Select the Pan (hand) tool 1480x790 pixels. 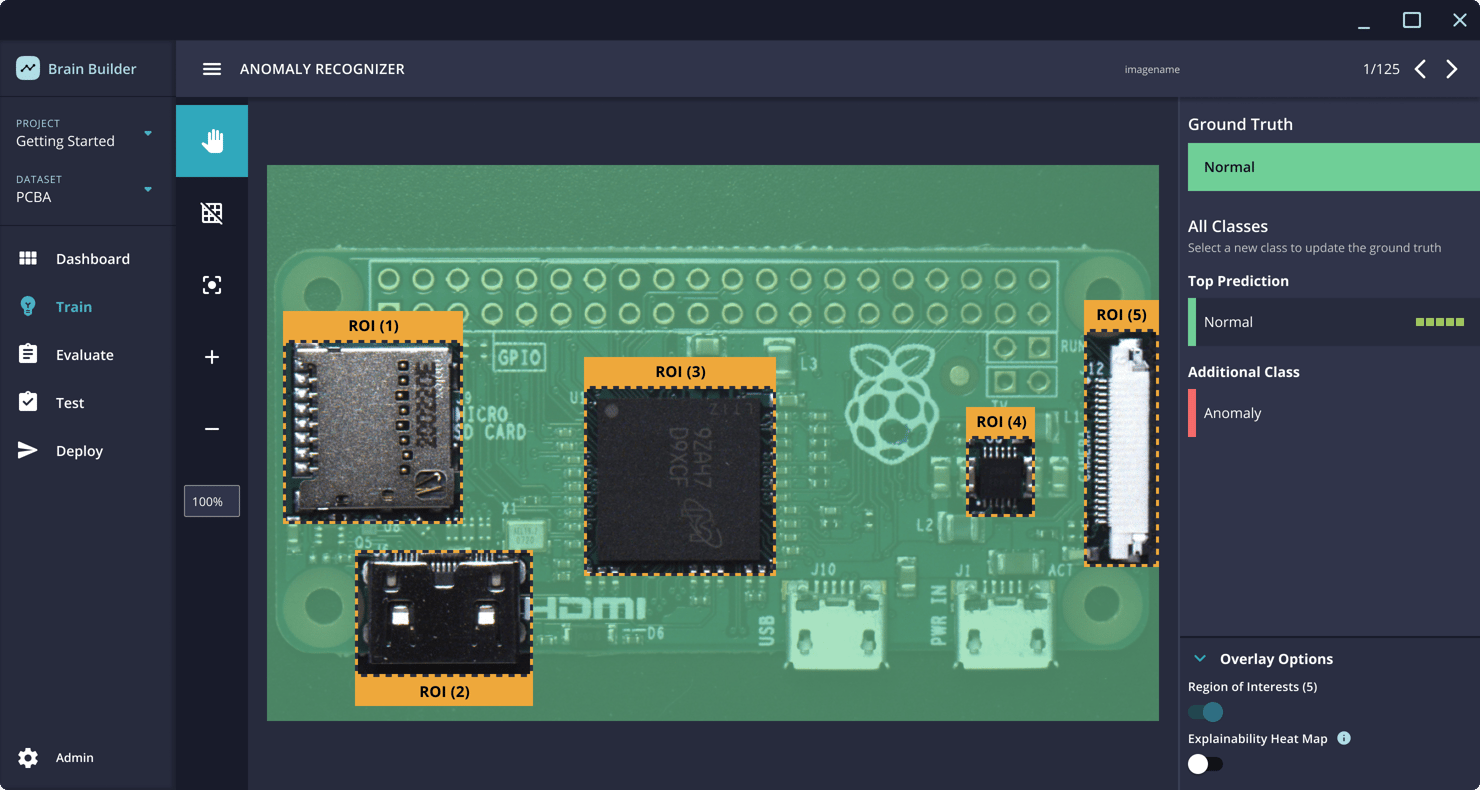click(211, 140)
